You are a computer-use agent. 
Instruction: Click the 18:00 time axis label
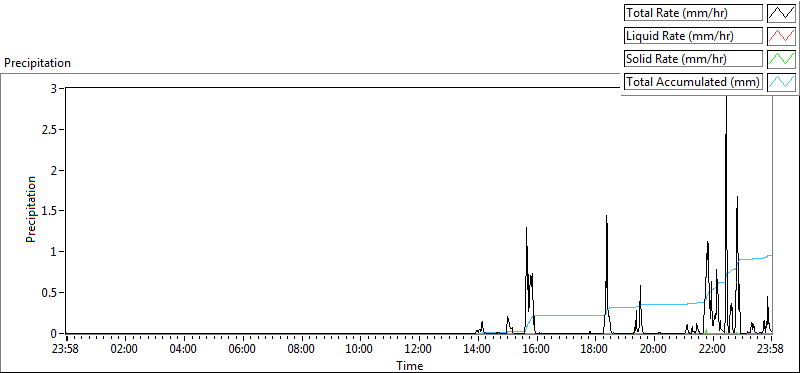tap(594, 350)
